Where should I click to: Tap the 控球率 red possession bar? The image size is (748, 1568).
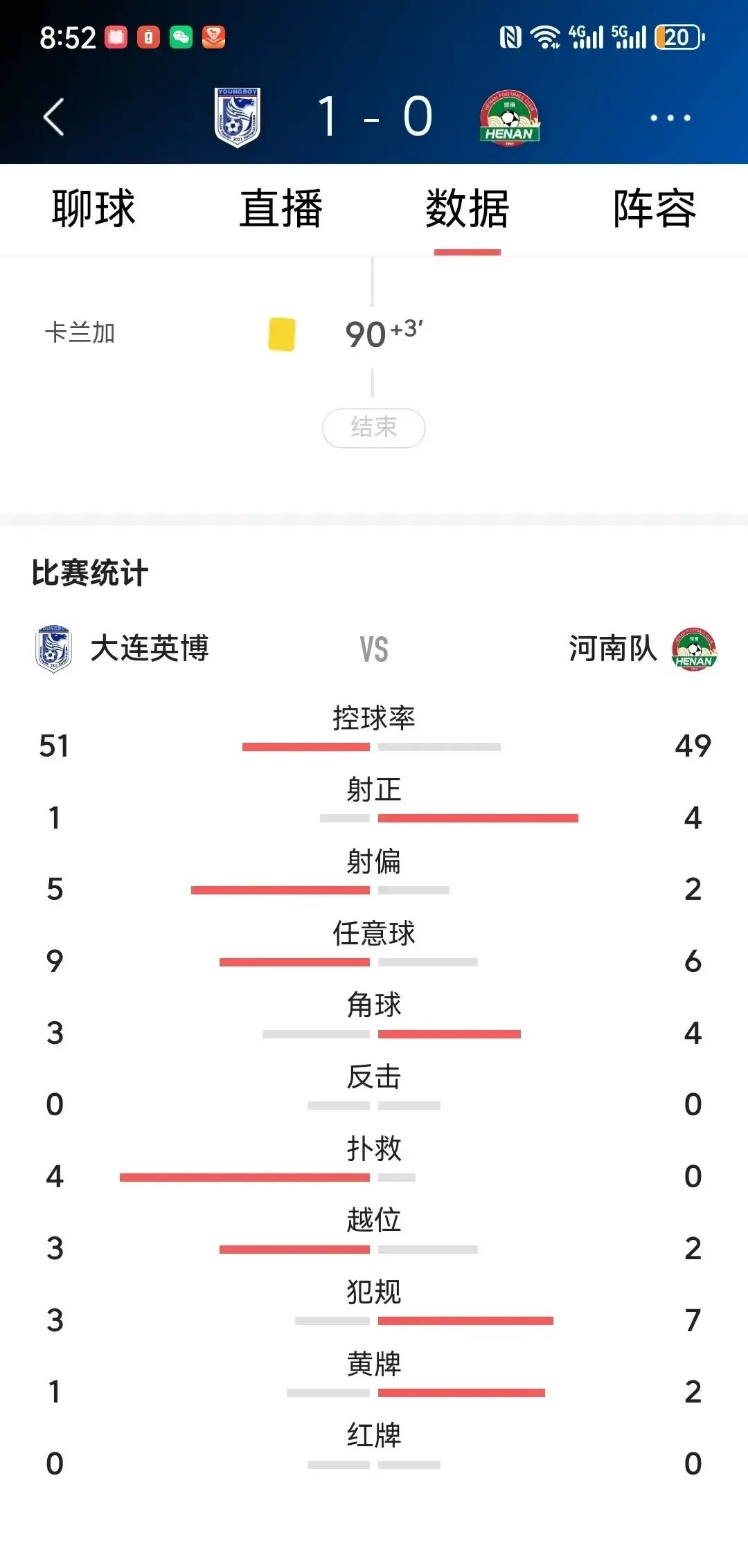point(305,747)
